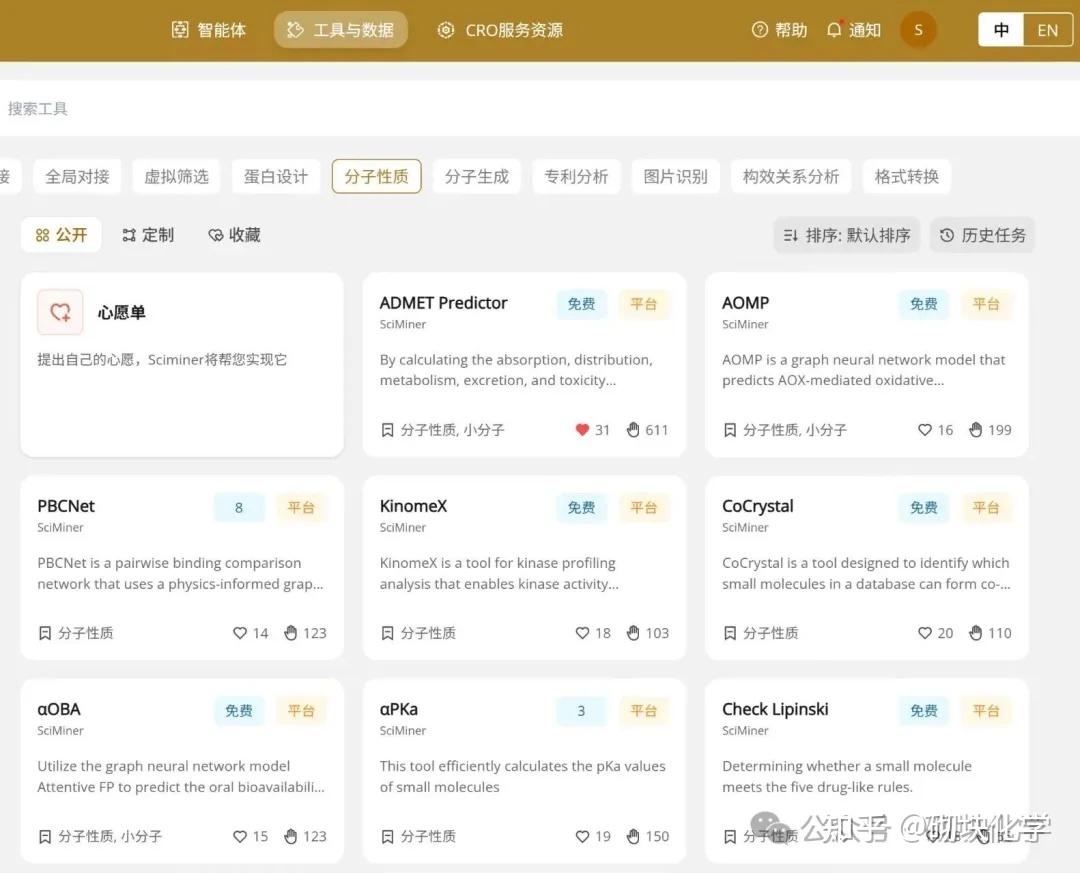
Task: Like ADMET Predictor by clicking its heart icon
Action: click(x=582, y=430)
